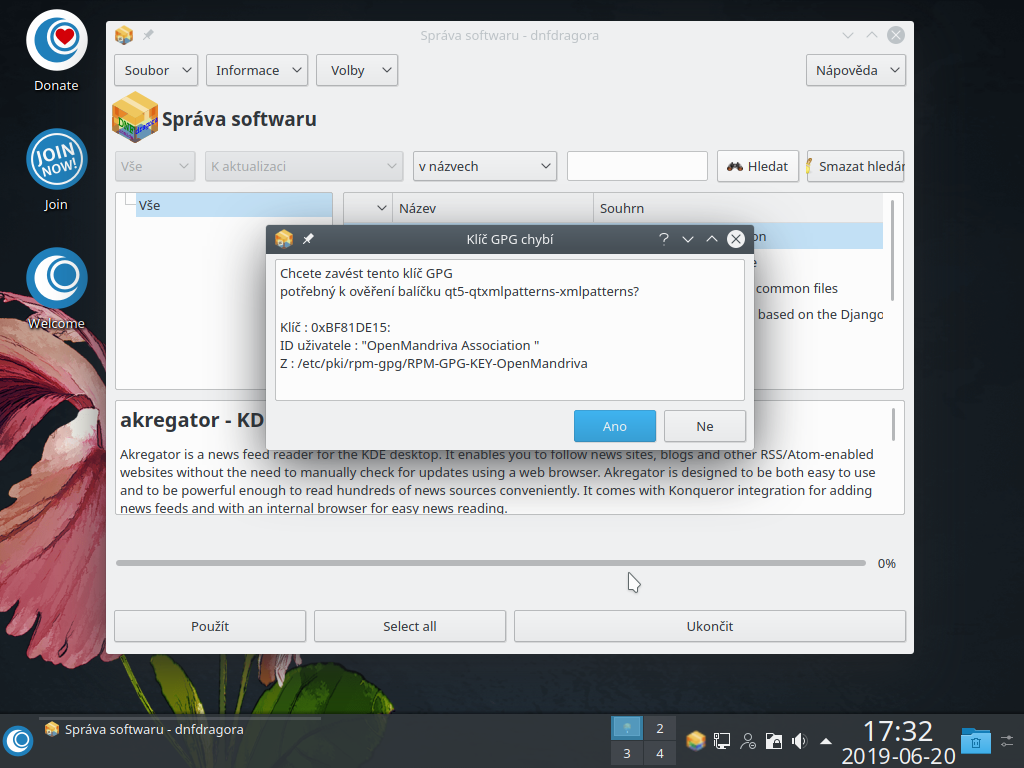Click Ano to import the GPG key

614,425
